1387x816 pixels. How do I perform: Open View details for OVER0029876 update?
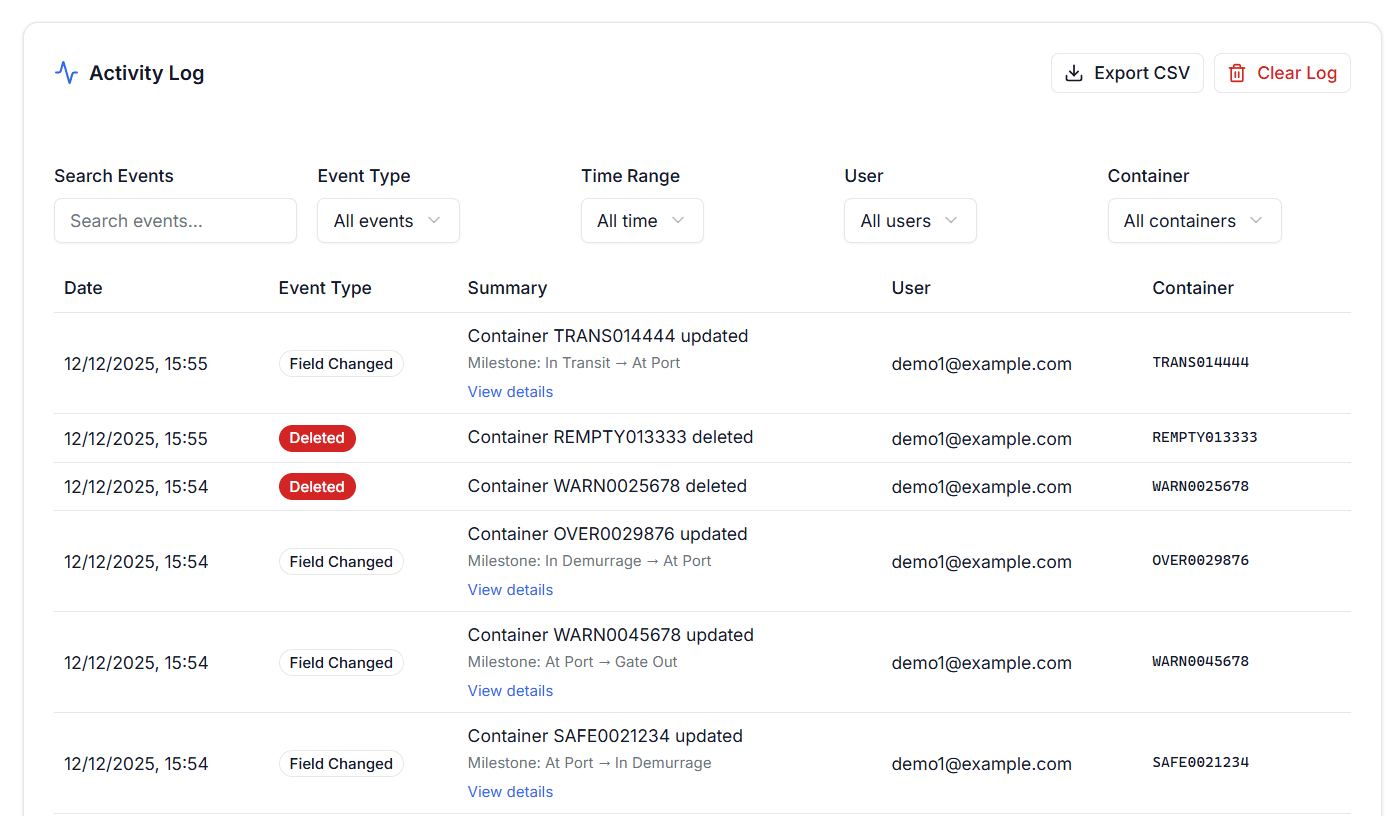pos(510,590)
